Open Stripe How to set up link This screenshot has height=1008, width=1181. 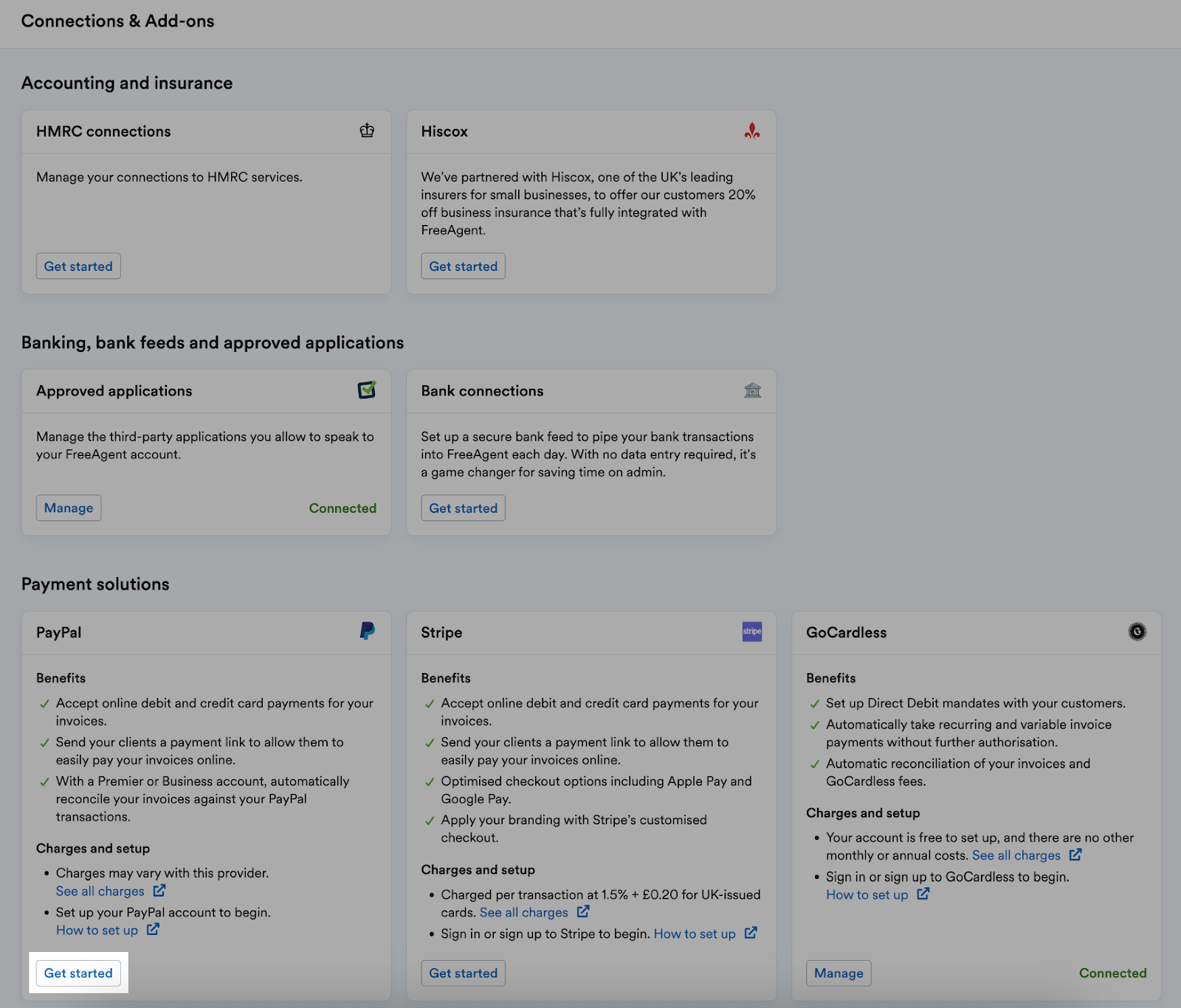tap(695, 934)
